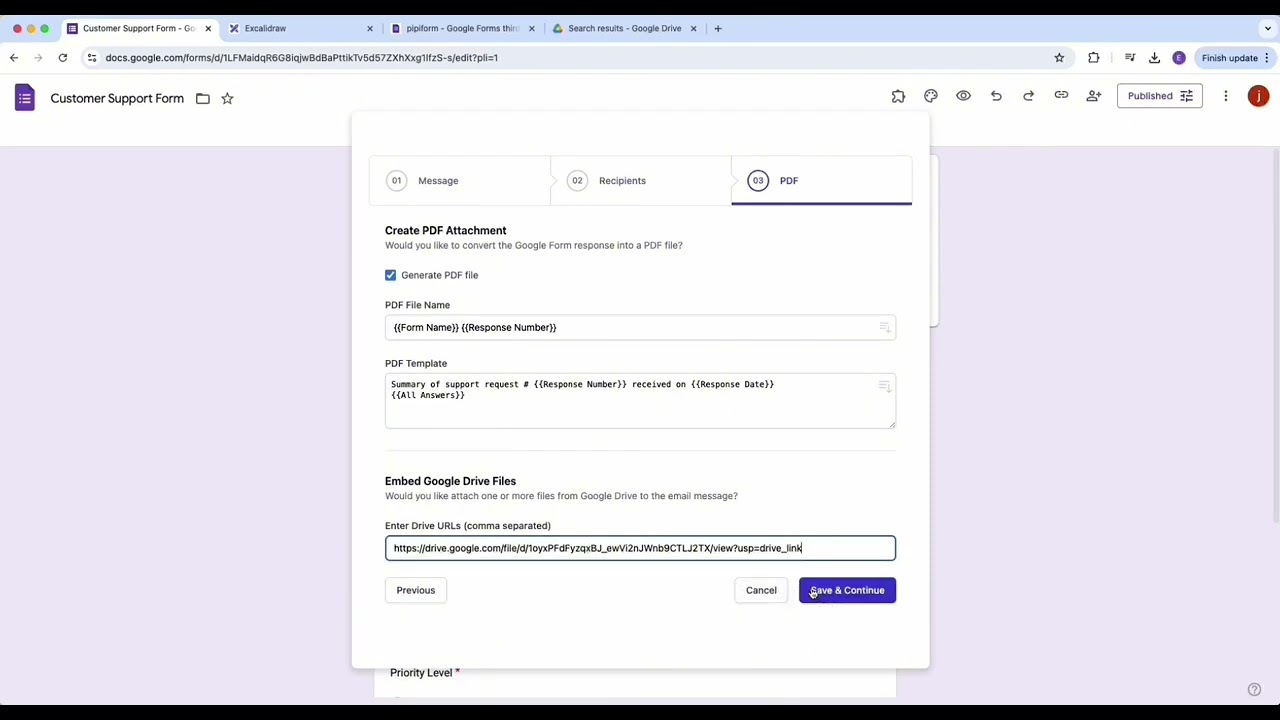Go to the 01 Message step

459,181
